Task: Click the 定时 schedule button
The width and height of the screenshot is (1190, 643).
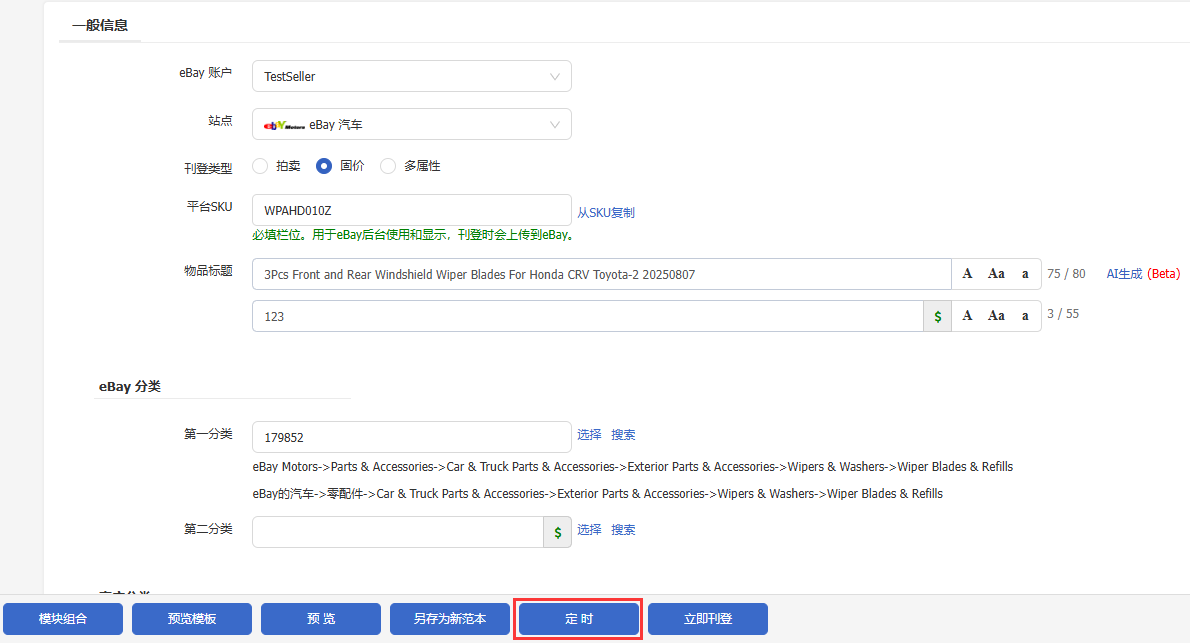Action: click(579, 619)
